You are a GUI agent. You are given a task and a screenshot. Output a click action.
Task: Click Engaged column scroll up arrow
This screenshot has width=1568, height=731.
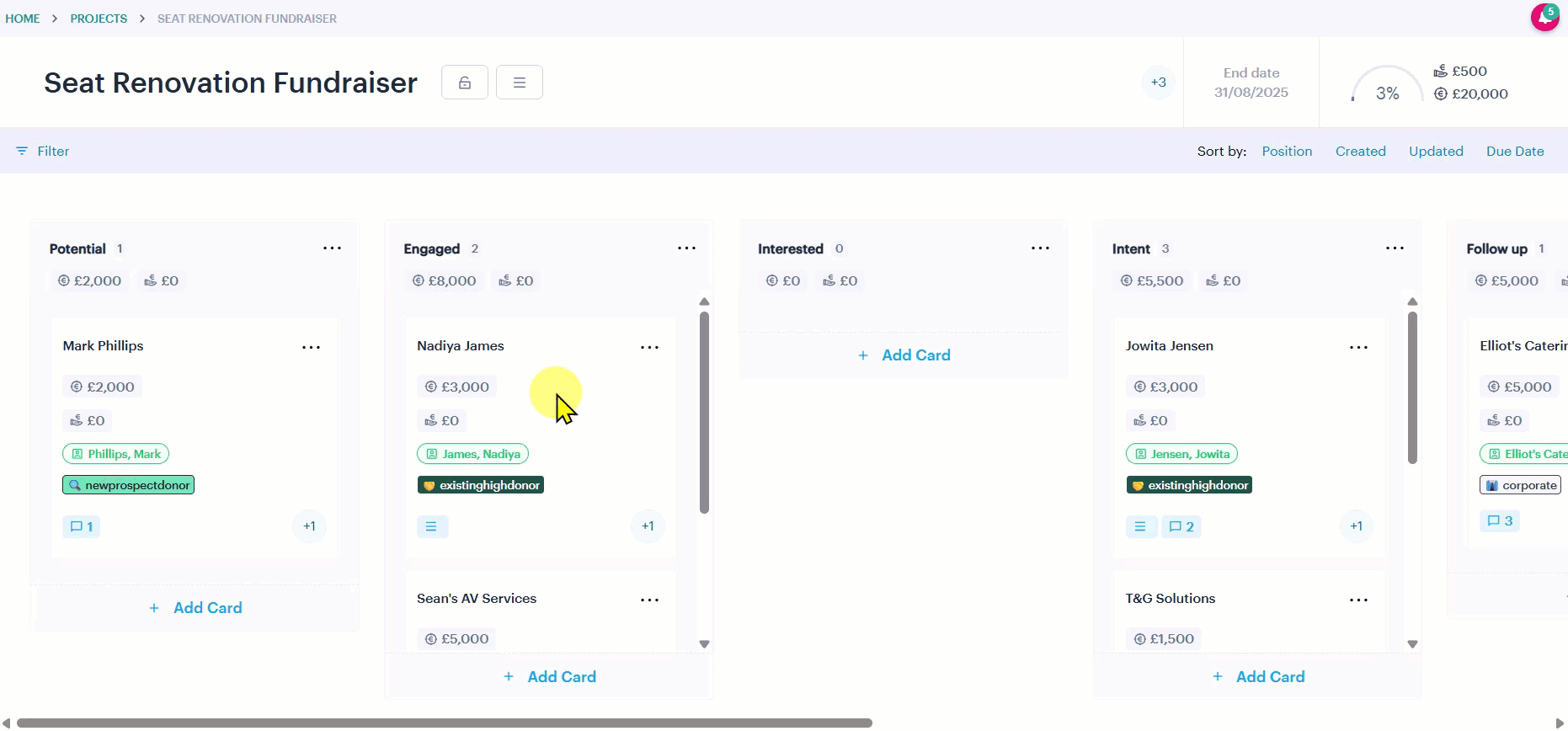[704, 301]
